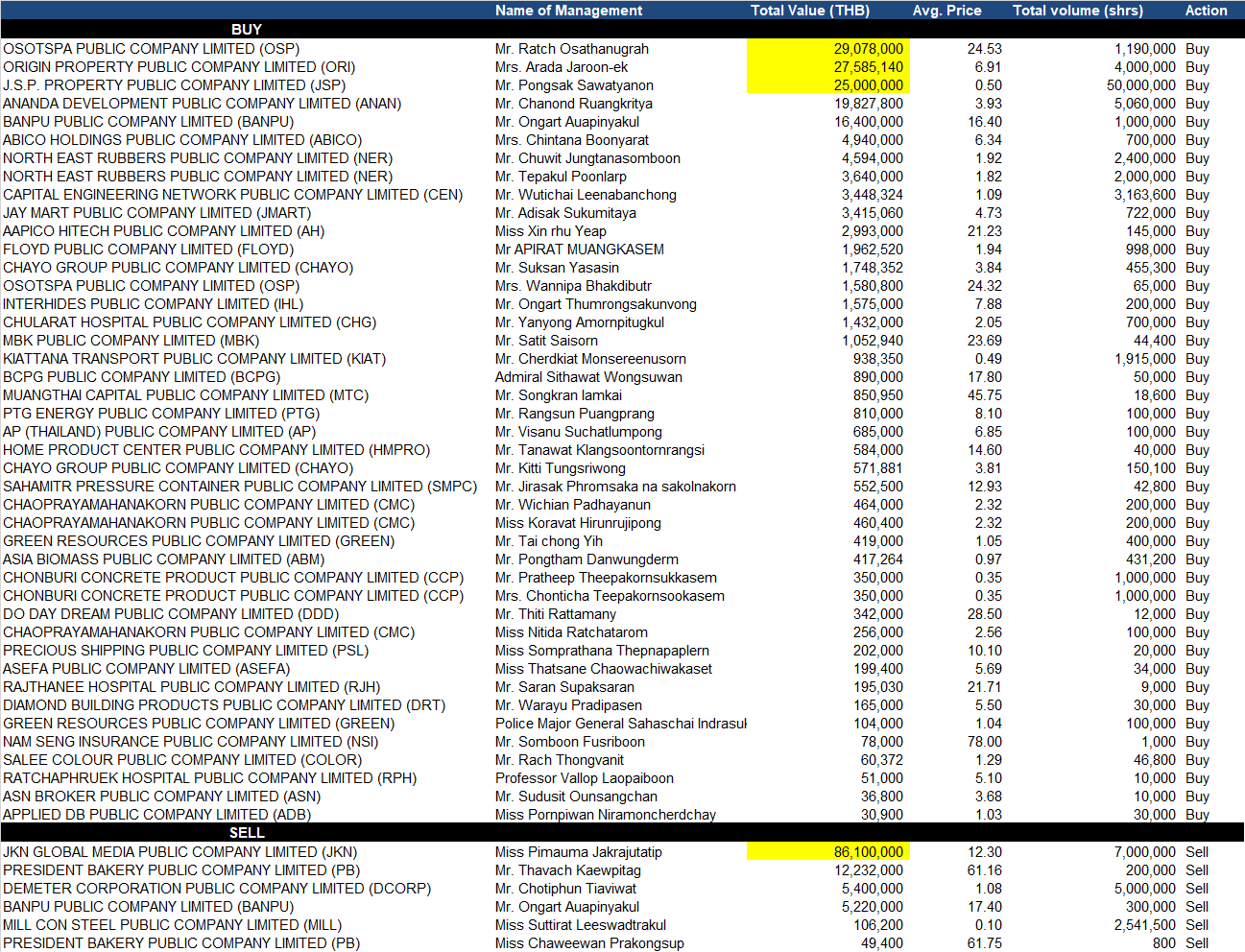Select ORIGIN PROPERTY PUBLIC COMPANY LIMITED (ORI) cell
The height and width of the screenshot is (952, 1245).
point(179,67)
